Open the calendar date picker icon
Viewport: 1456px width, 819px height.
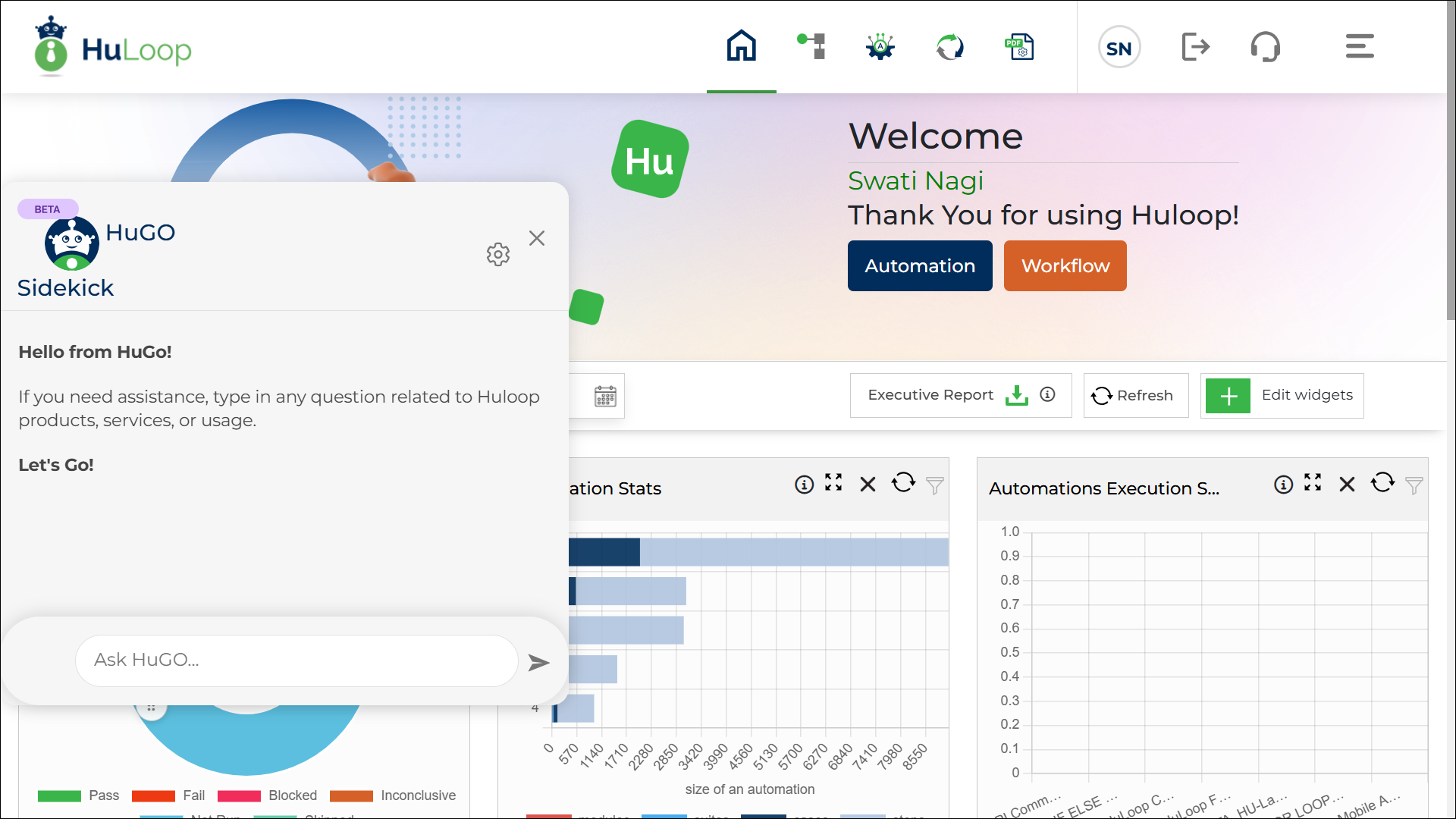[605, 396]
